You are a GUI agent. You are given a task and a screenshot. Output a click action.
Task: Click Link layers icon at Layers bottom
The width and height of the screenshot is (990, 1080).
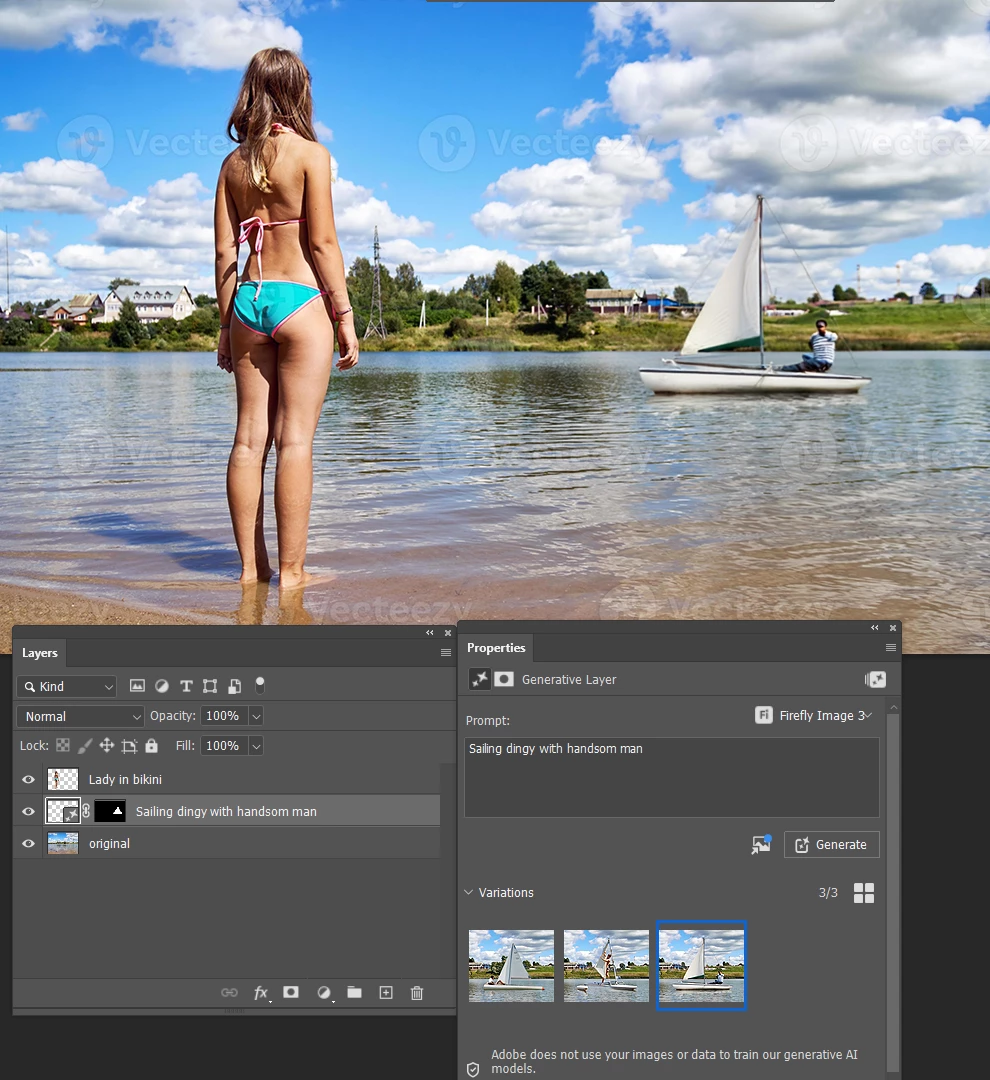tap(229, 993)
